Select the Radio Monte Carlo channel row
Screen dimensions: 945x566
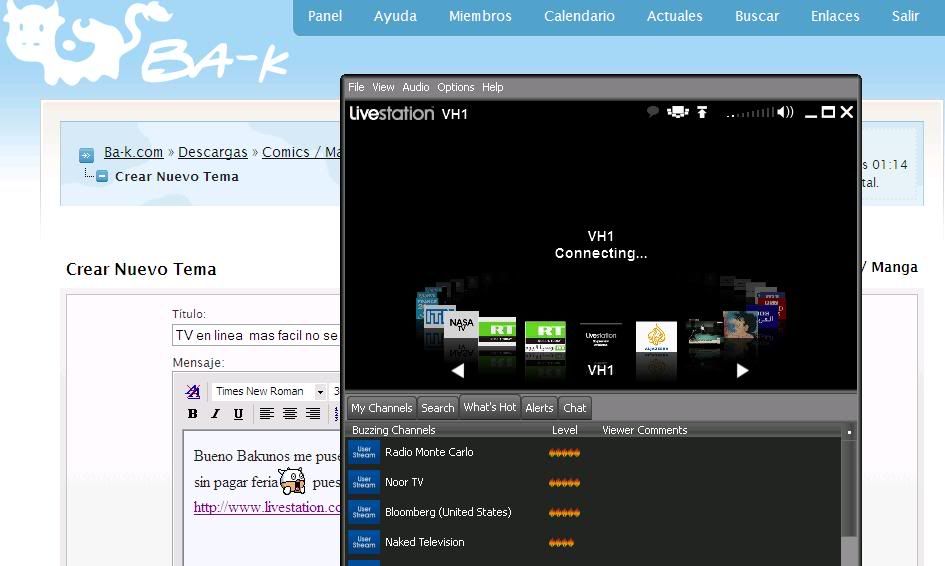pos(594,452)
